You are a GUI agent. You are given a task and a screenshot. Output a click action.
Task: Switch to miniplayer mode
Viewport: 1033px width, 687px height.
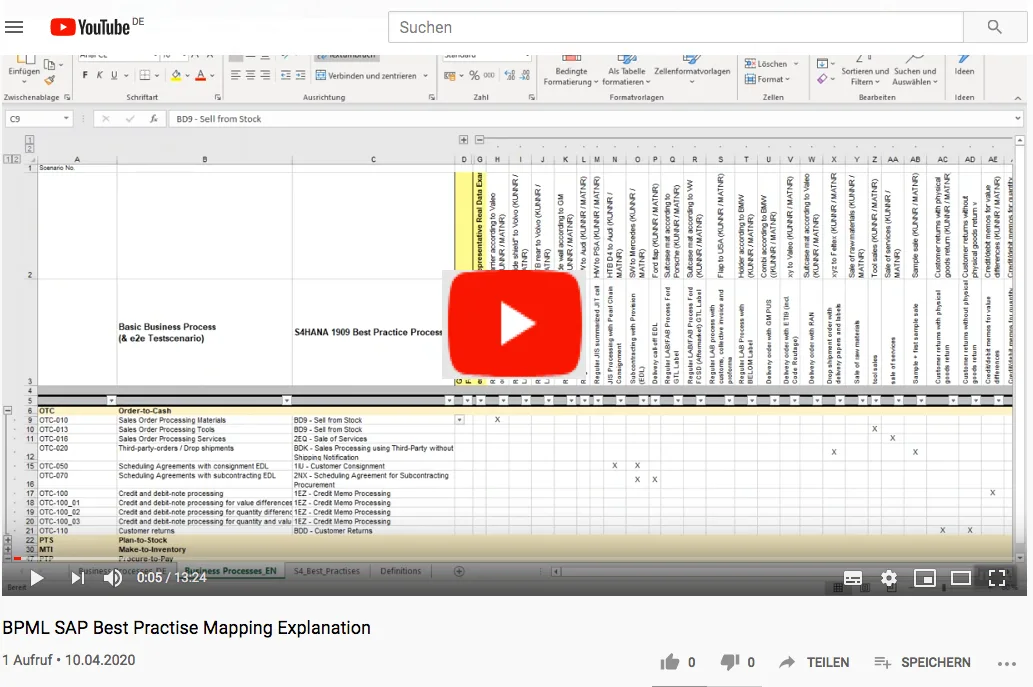point(925,578)
